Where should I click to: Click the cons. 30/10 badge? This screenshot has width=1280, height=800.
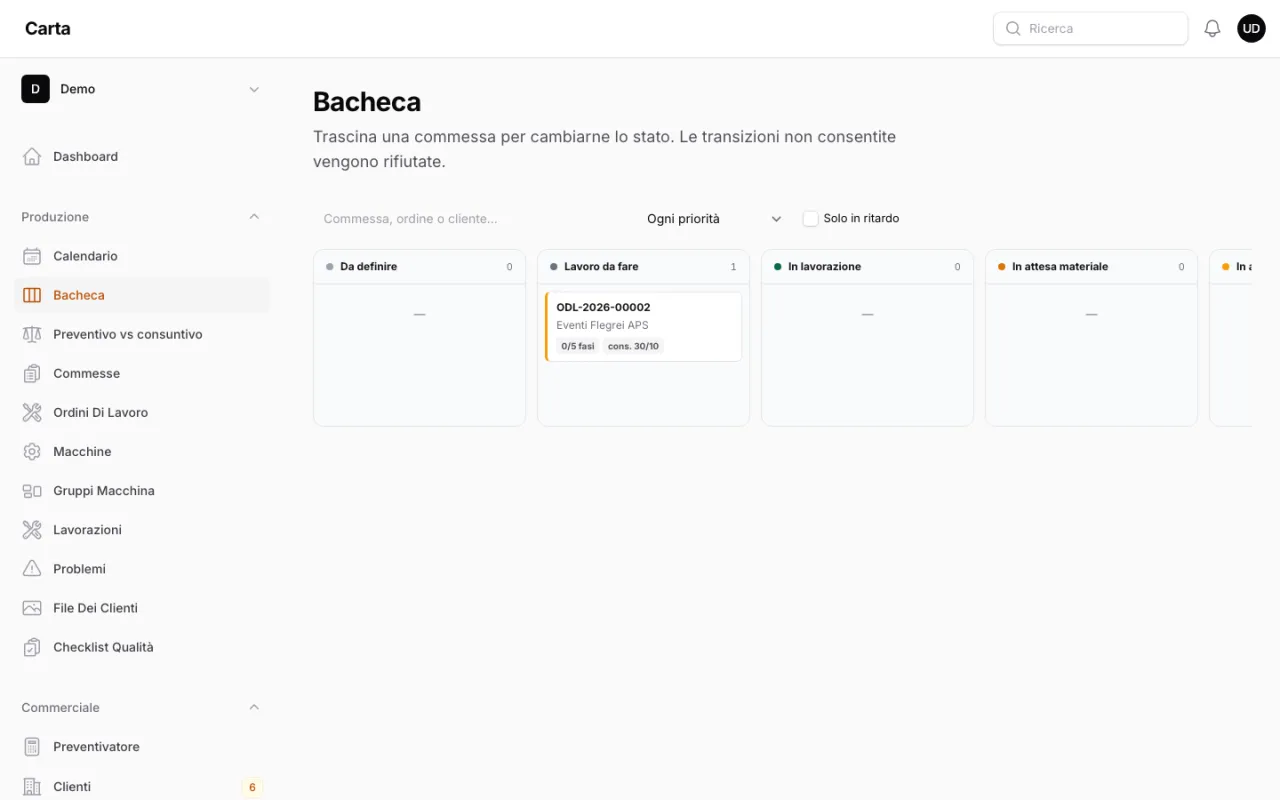[x=633, y=346]
